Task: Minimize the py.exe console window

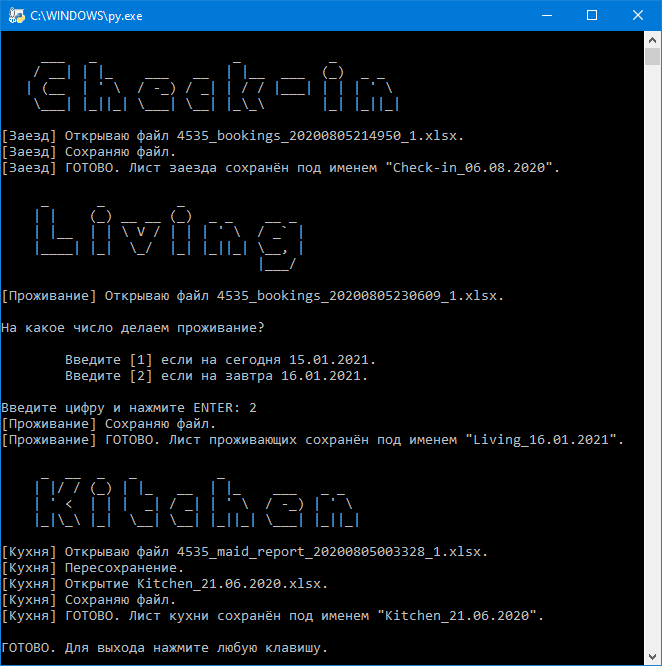Action: tap(547, 16)
